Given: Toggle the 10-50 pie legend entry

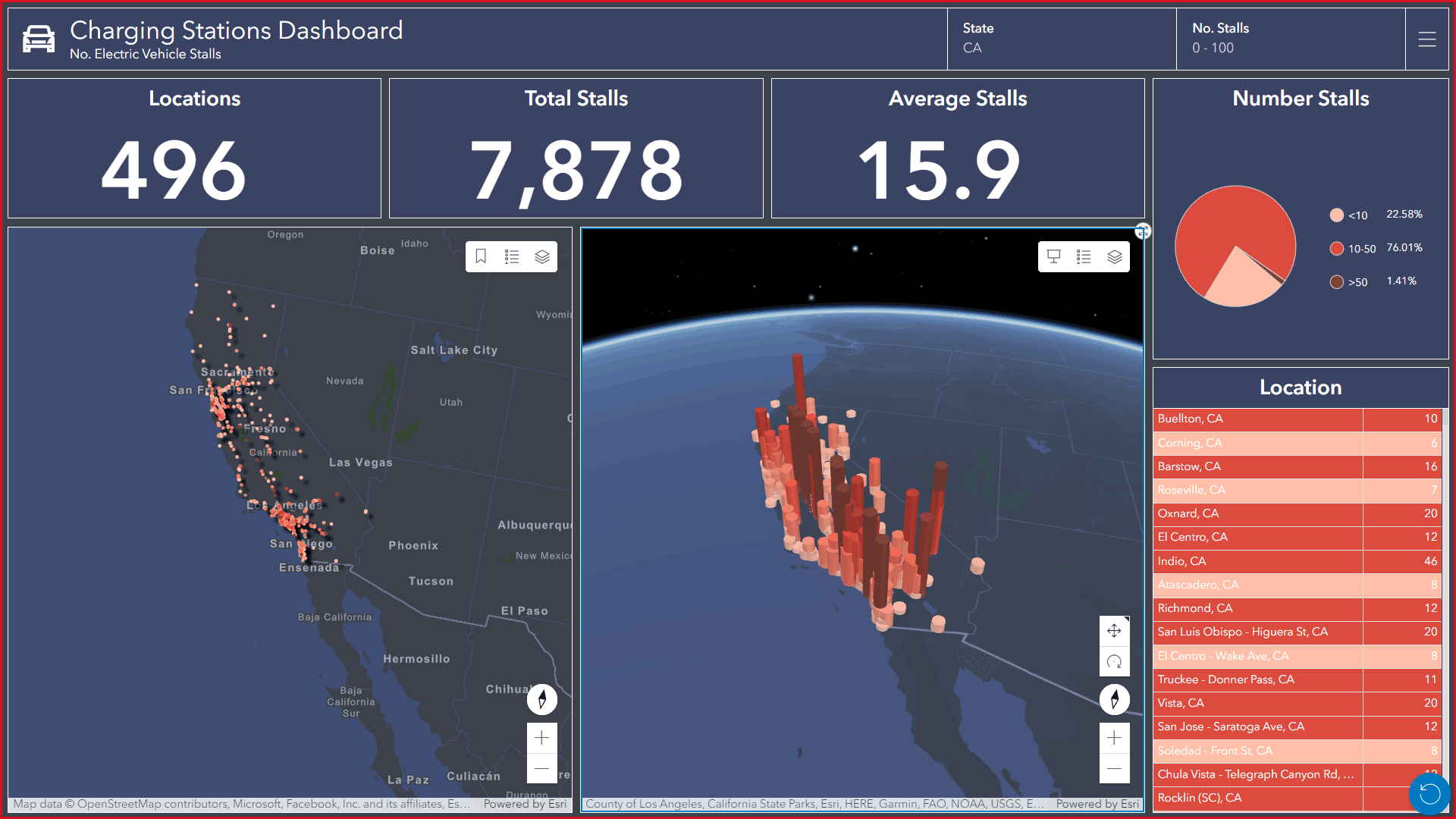Looking at the screenshot, I should click(x=1361, y=249).
